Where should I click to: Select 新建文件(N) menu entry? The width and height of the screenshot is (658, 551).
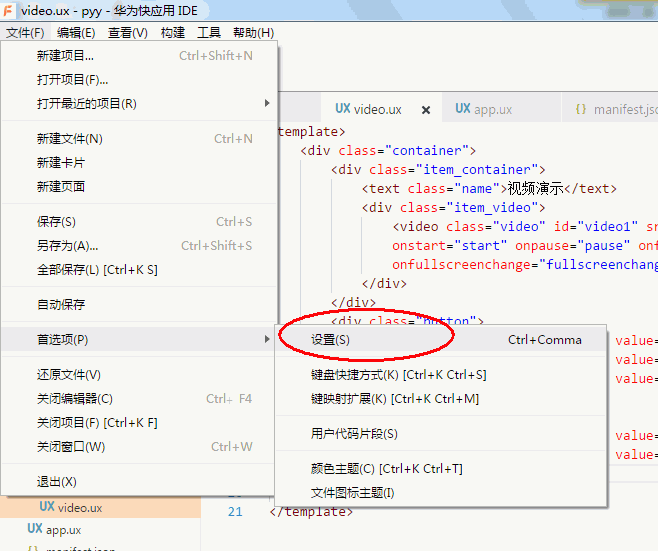pyautogui.click(x=139, y=139)
